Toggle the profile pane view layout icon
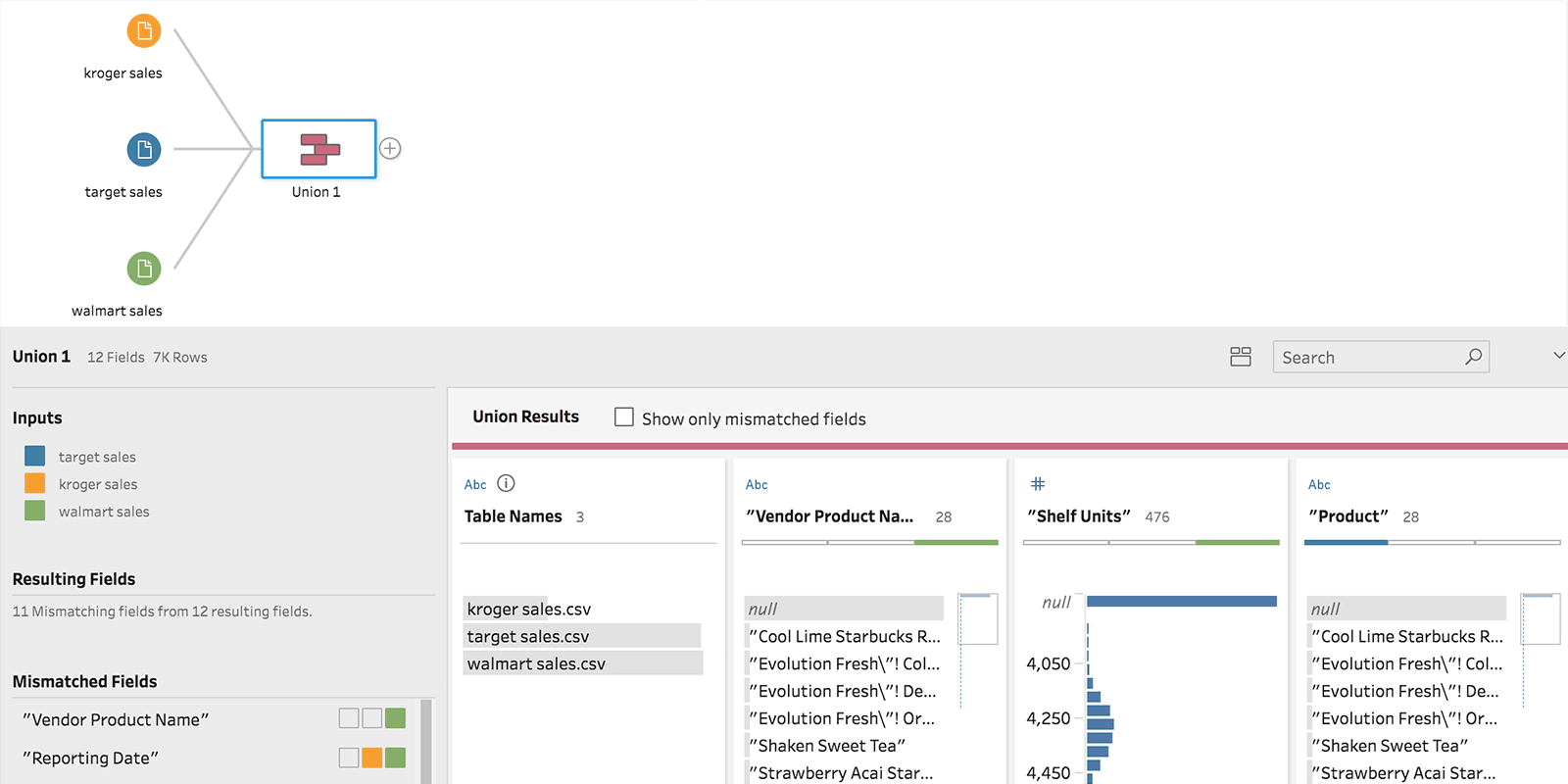The width and height of the screenshot is (1568, 784). point(1241,357)
